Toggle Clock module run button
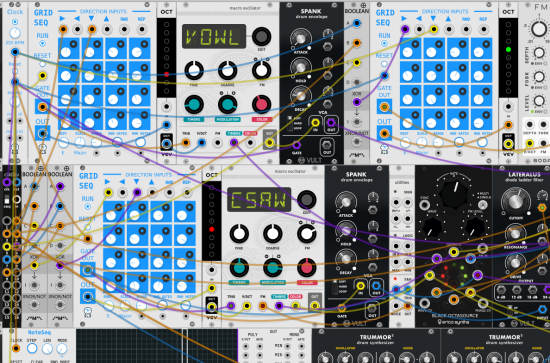Screen dimensions: 550x363 [x=15, y=22]
